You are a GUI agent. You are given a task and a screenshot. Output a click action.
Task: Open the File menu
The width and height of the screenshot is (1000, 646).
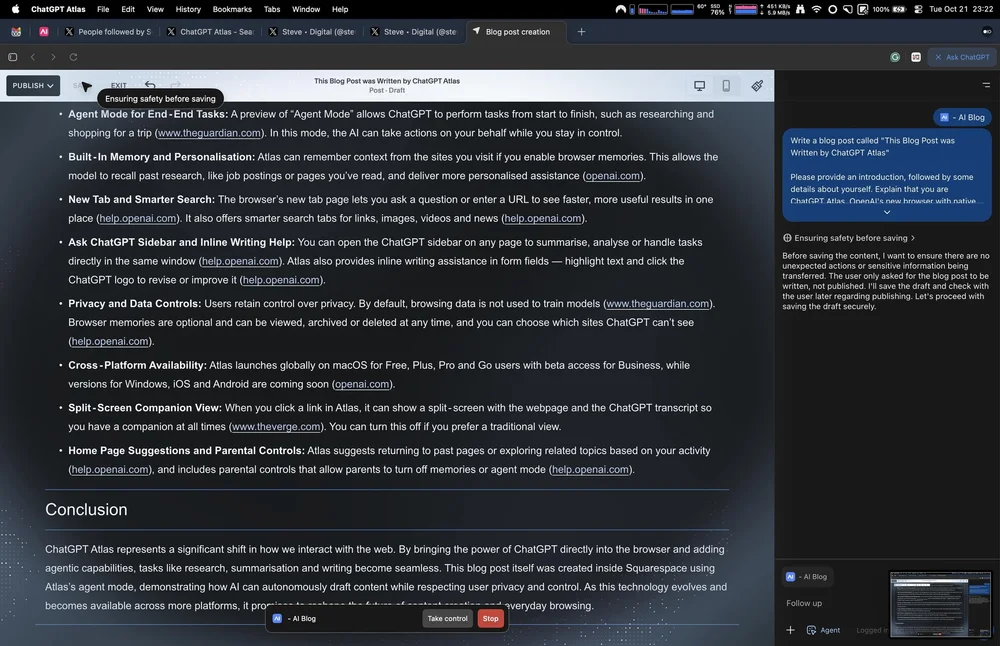click(x=103, y=9)
